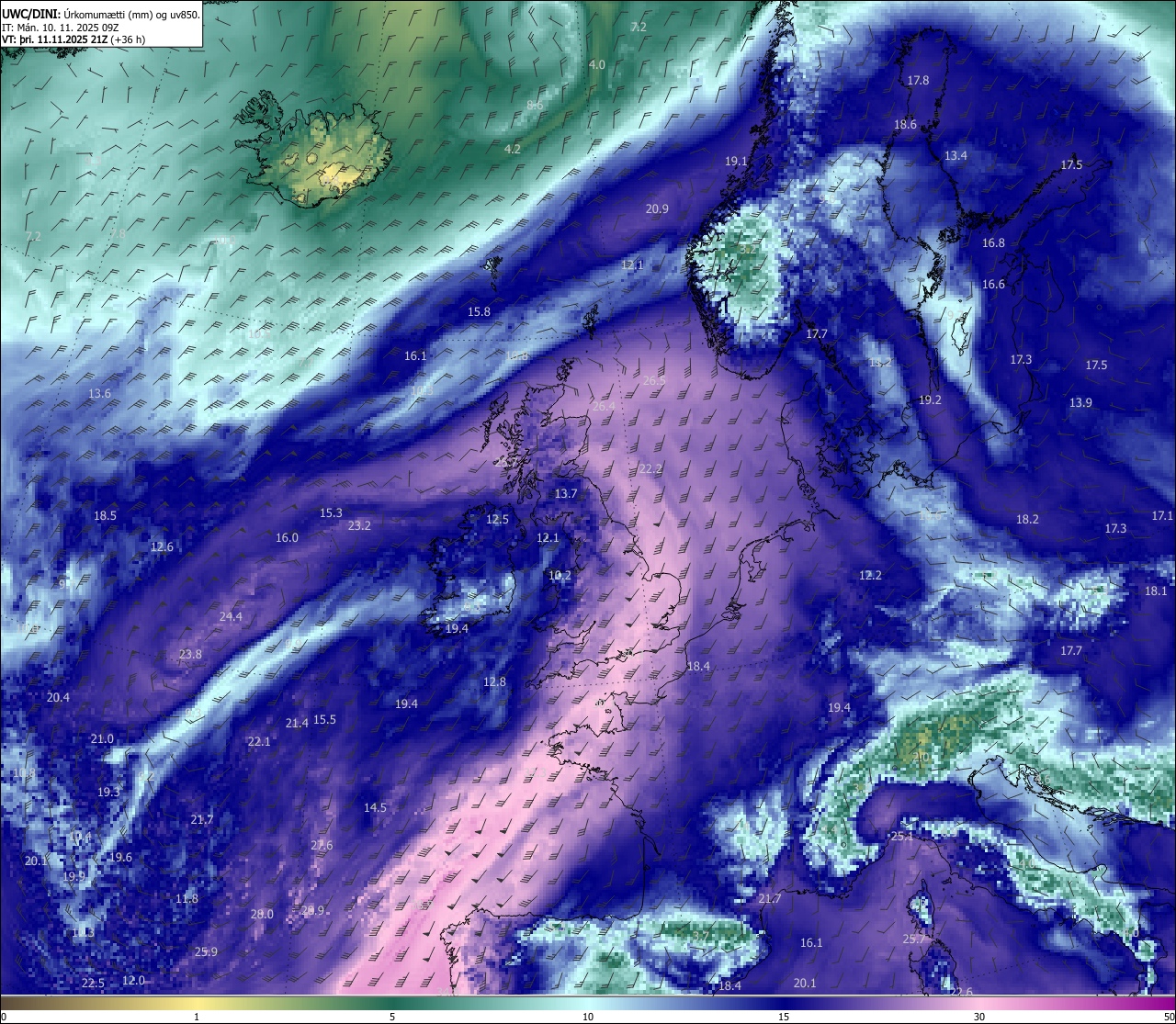Click the 21.4 map value

(x=297, y=724)
